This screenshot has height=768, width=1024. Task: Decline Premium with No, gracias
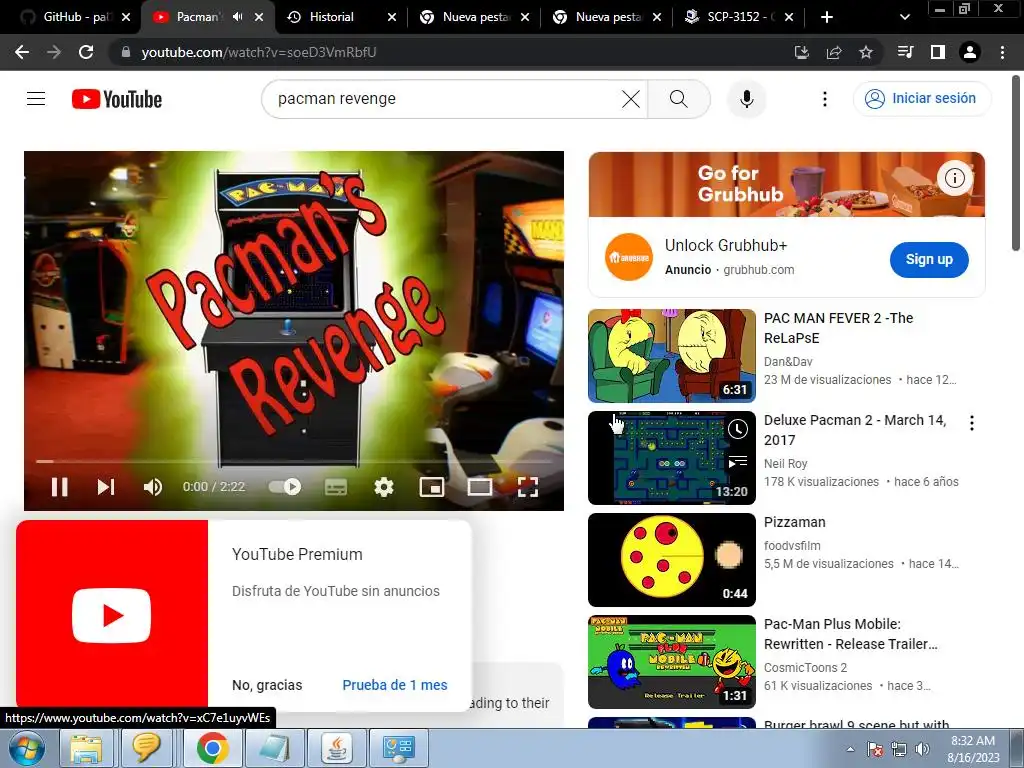point(267,685)
